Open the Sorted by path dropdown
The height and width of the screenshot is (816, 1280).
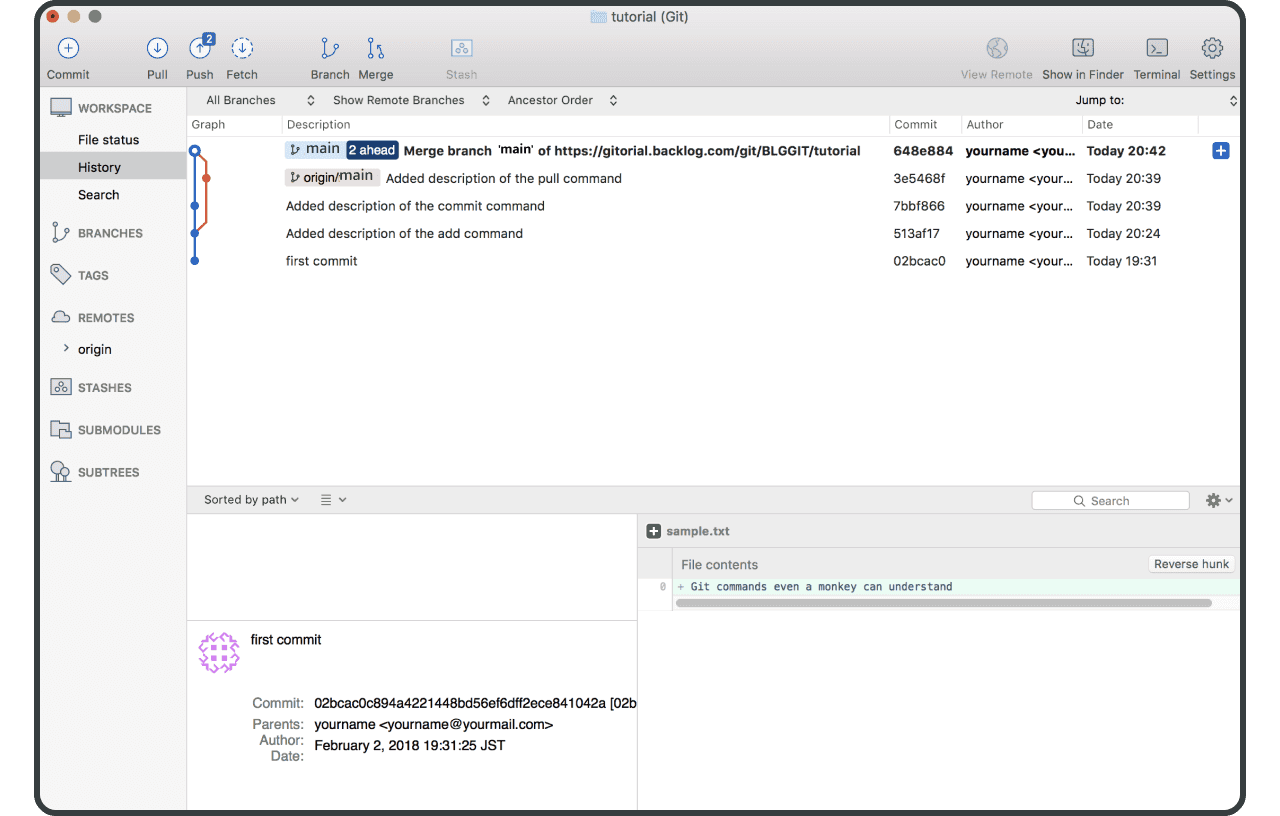[x=252, y=500]
